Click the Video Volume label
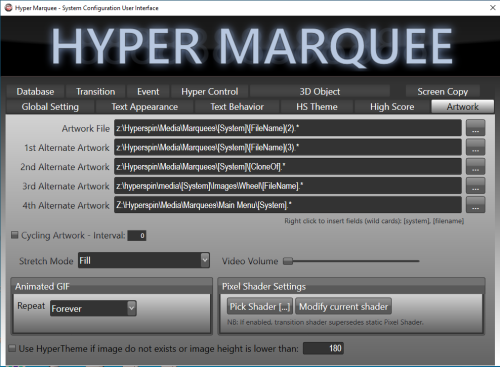The width and height of the screenshot is (500, 367). coord(250,261)
